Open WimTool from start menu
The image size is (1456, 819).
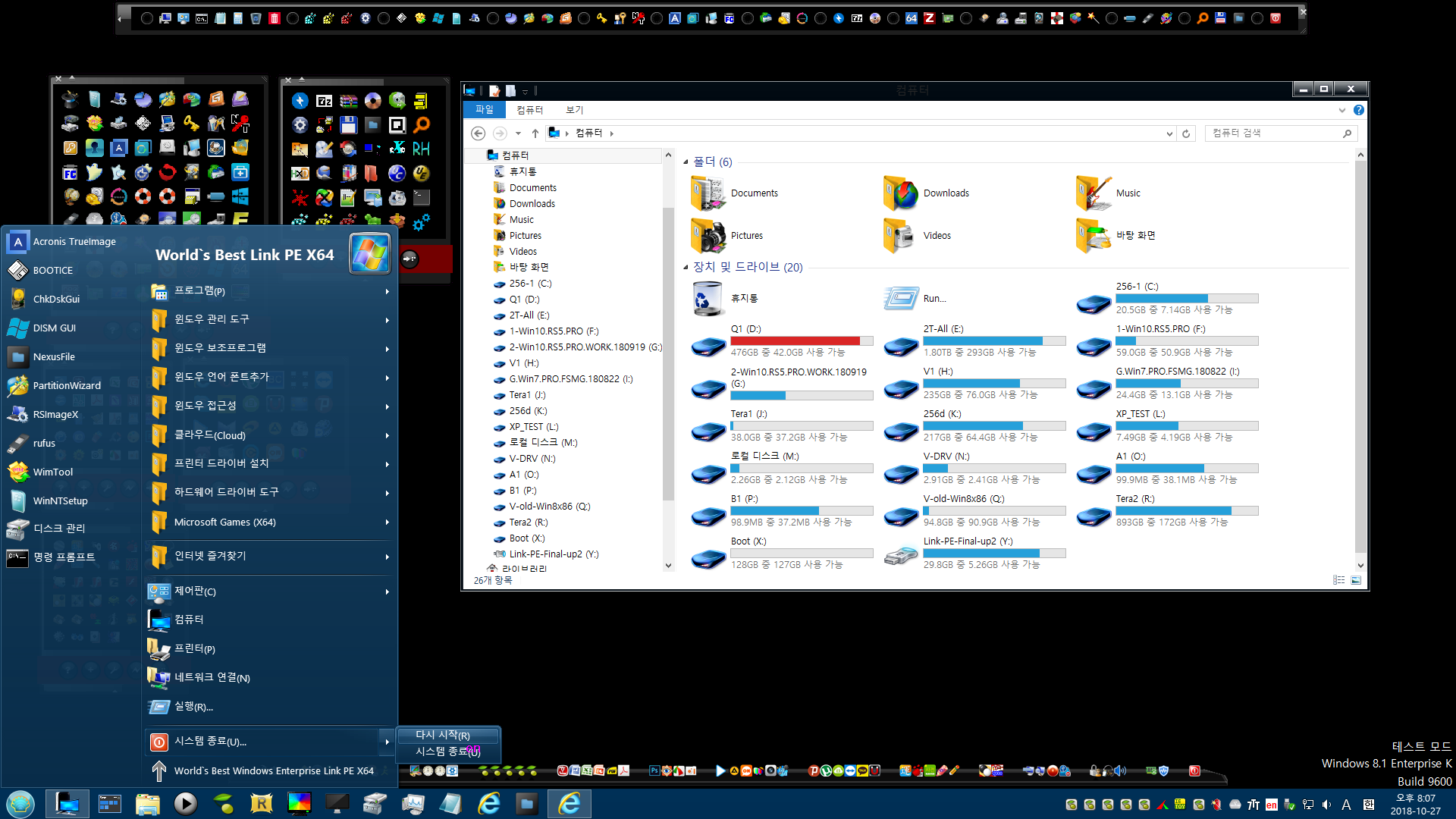click(41, 472)
